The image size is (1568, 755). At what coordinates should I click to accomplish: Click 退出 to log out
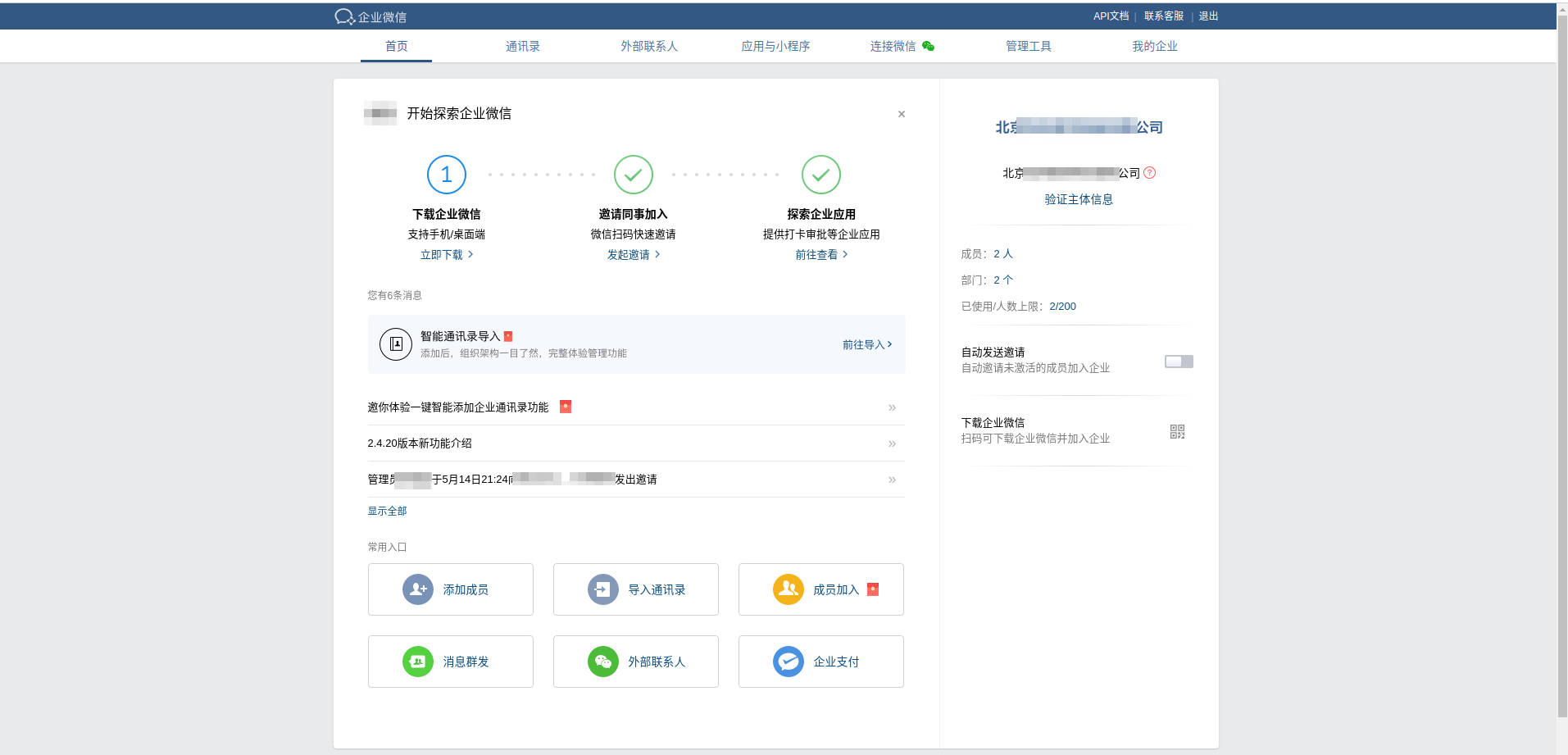tap(1209, 16)
